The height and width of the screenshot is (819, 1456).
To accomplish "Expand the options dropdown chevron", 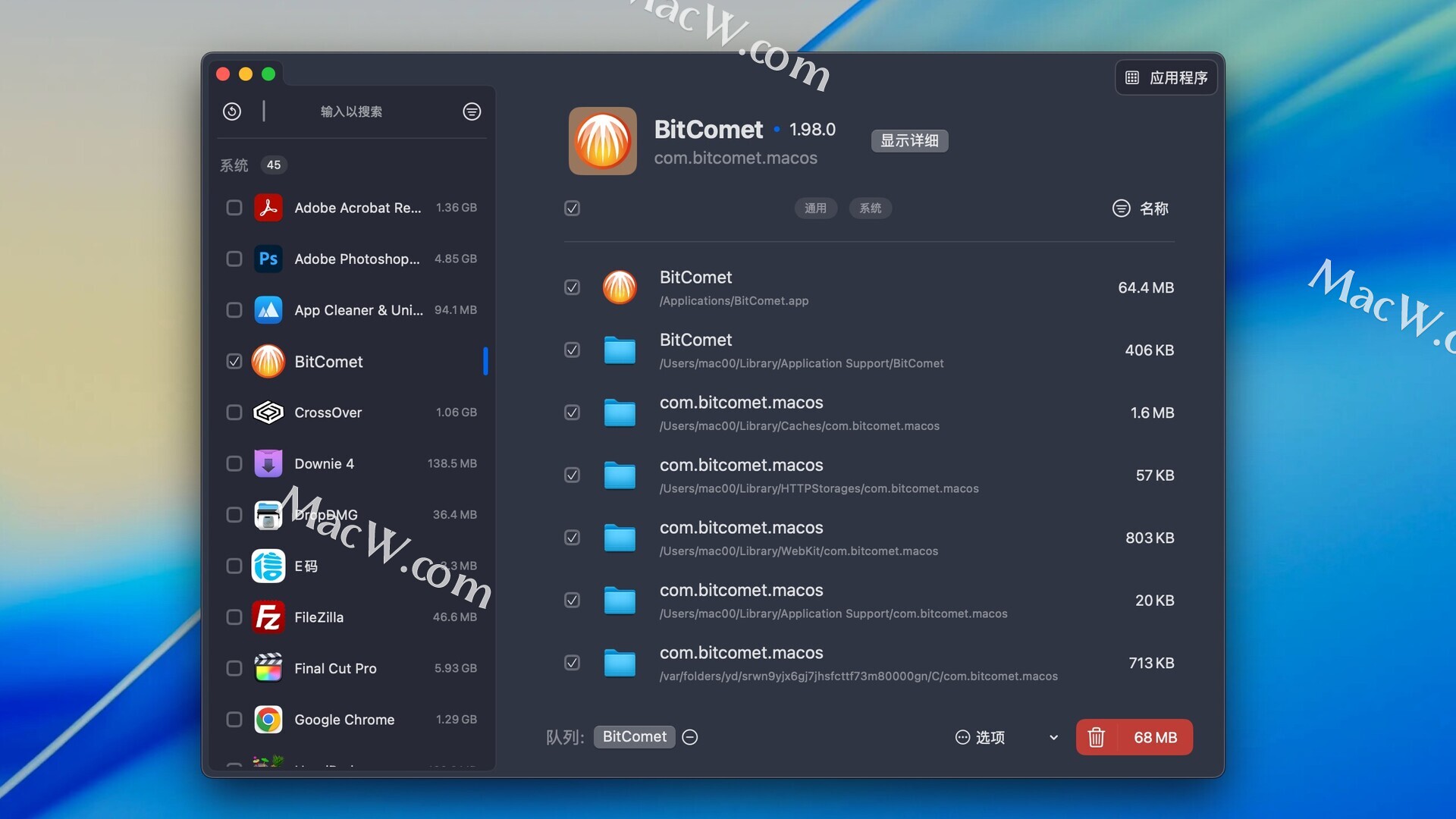I will point(1053,737).
